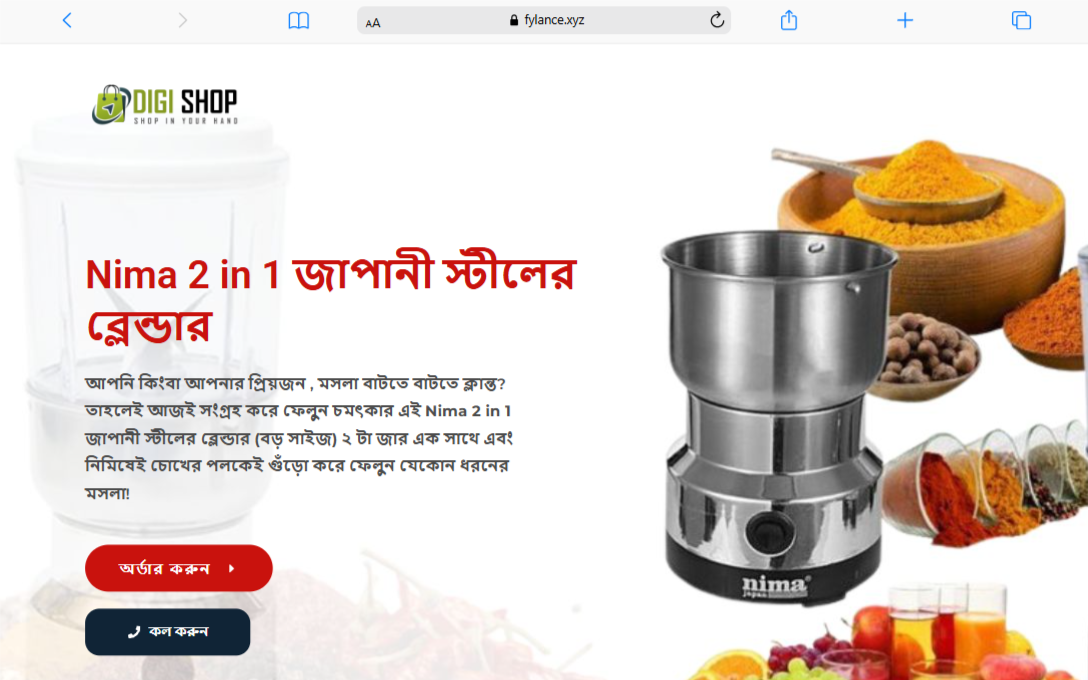Open the share sheet icon
Screen dimensions: 1088x680
pos(789,20)
